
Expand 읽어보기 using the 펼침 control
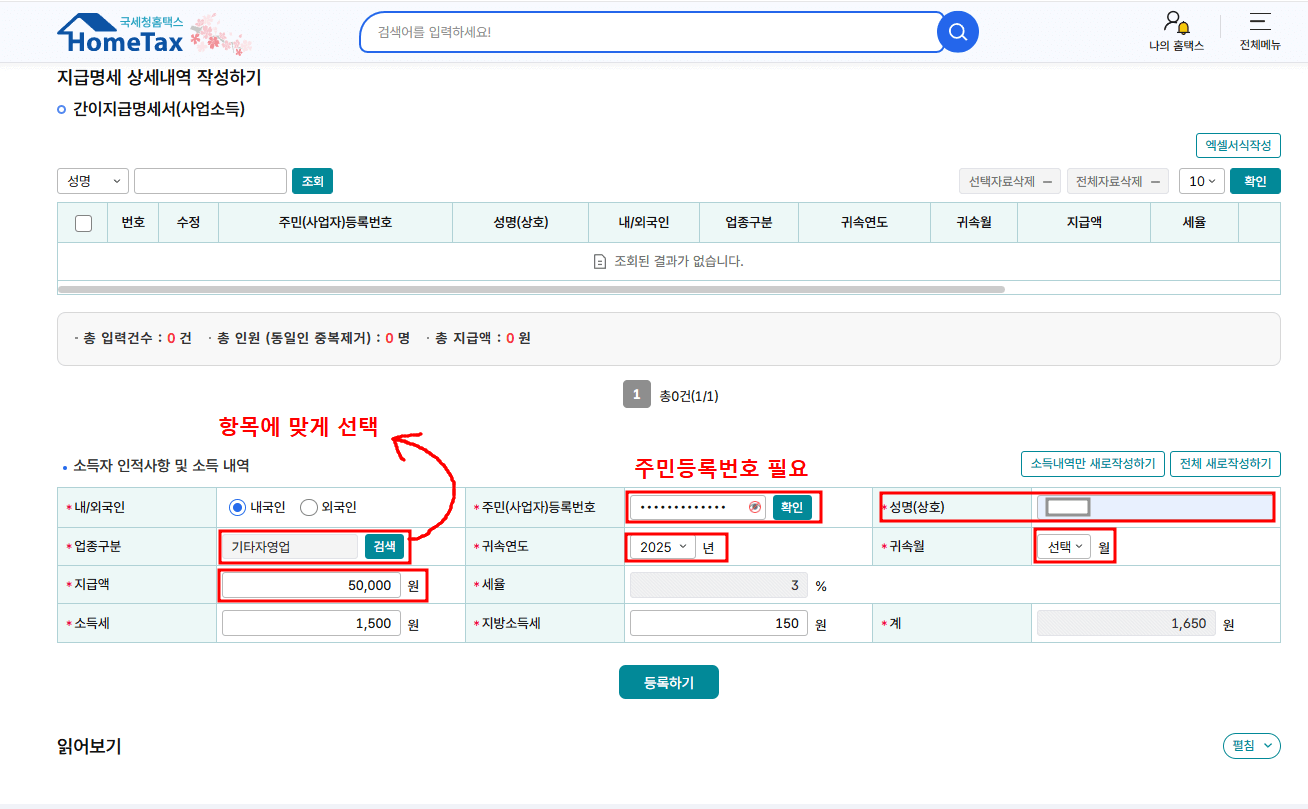(1251, 745)
